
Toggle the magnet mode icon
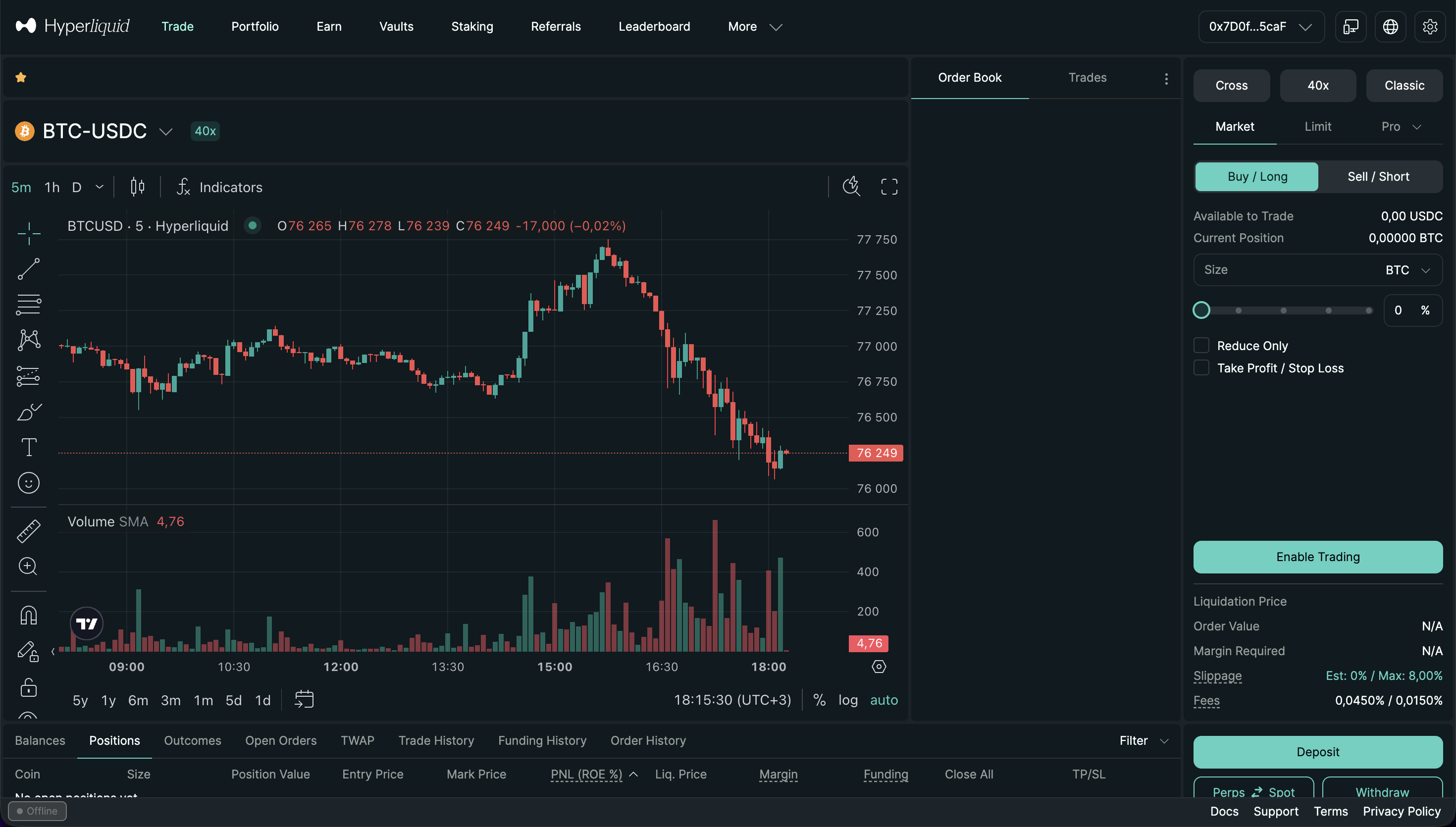tap(28, 615)
